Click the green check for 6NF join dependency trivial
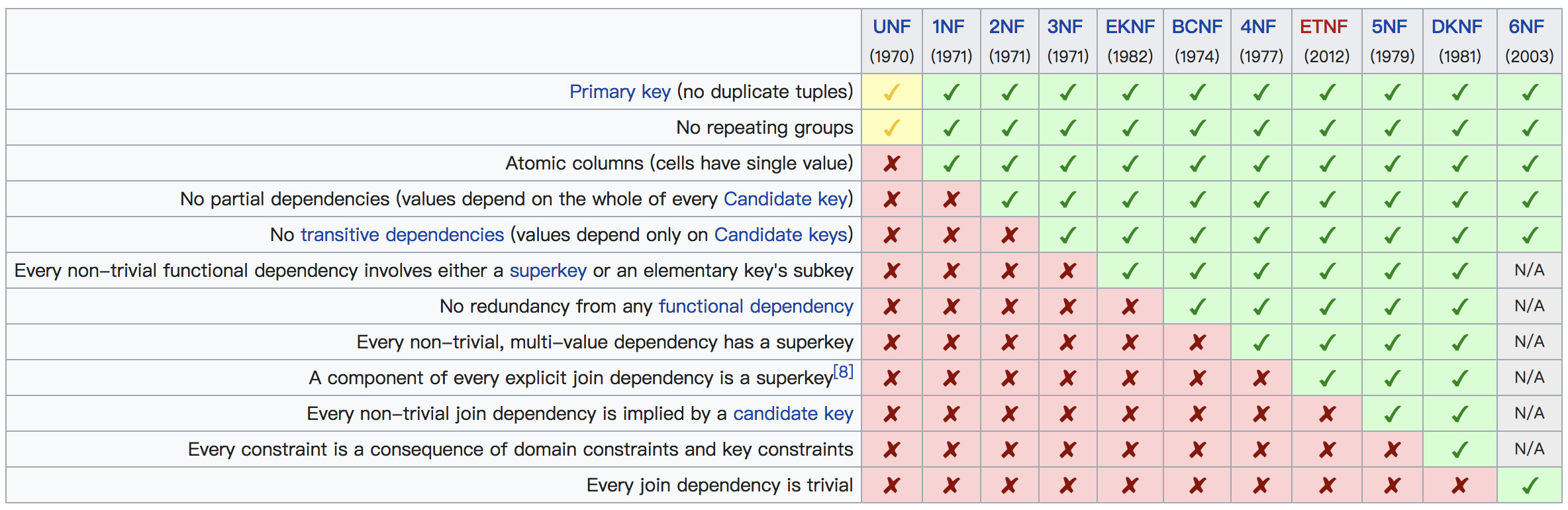Image resolution: width=1568 pixels, height=510 pixels. point(1529,485)
